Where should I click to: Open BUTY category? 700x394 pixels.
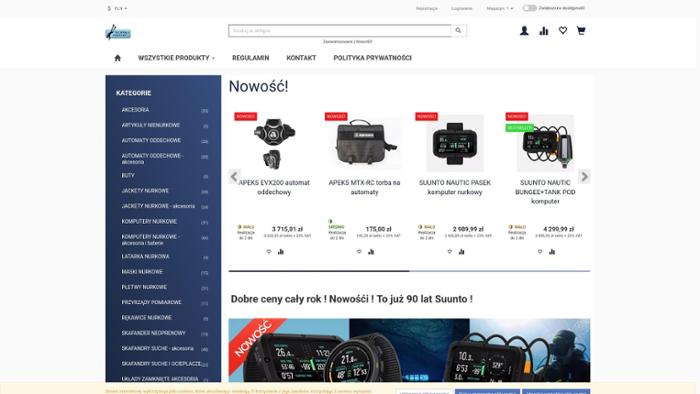[128, 176]
